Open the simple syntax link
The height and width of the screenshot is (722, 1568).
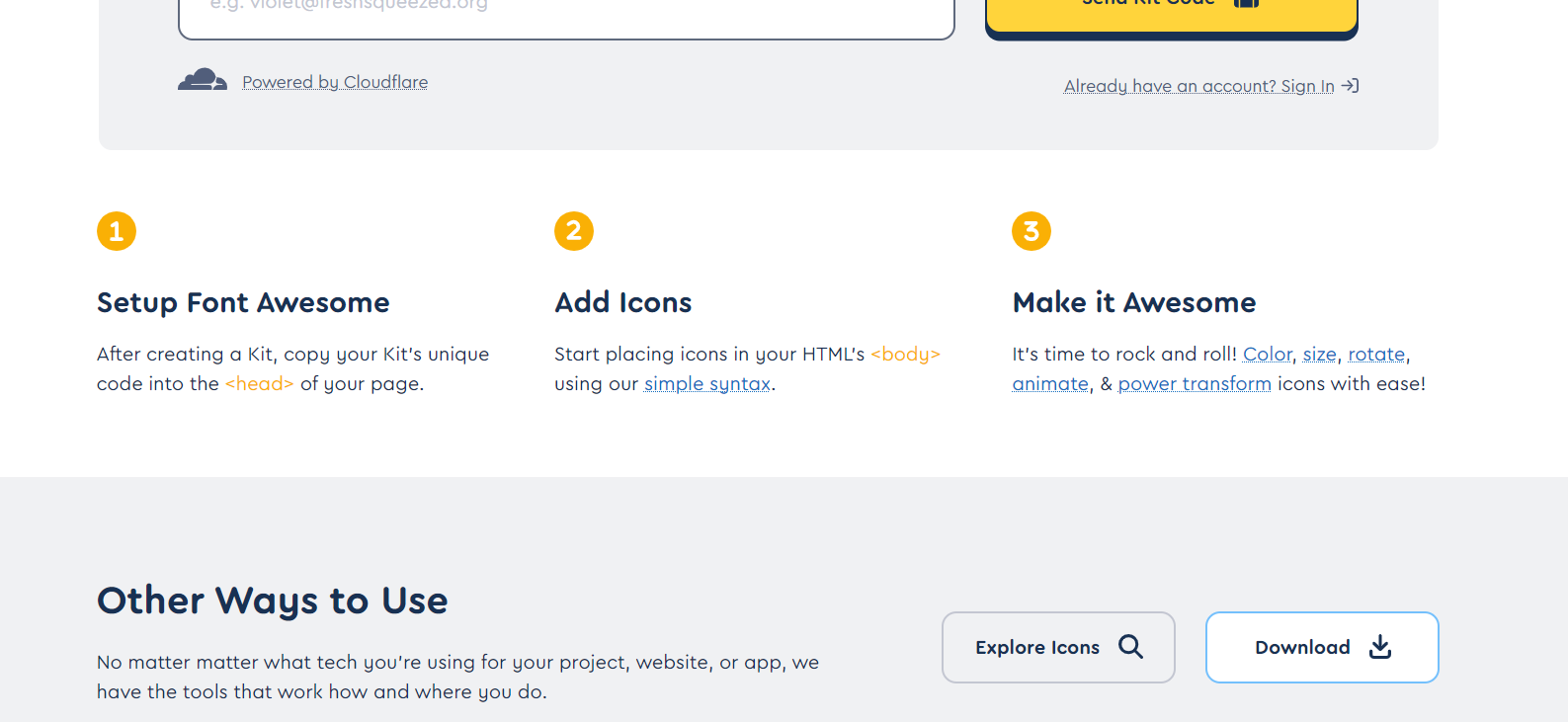pos(707,384)
